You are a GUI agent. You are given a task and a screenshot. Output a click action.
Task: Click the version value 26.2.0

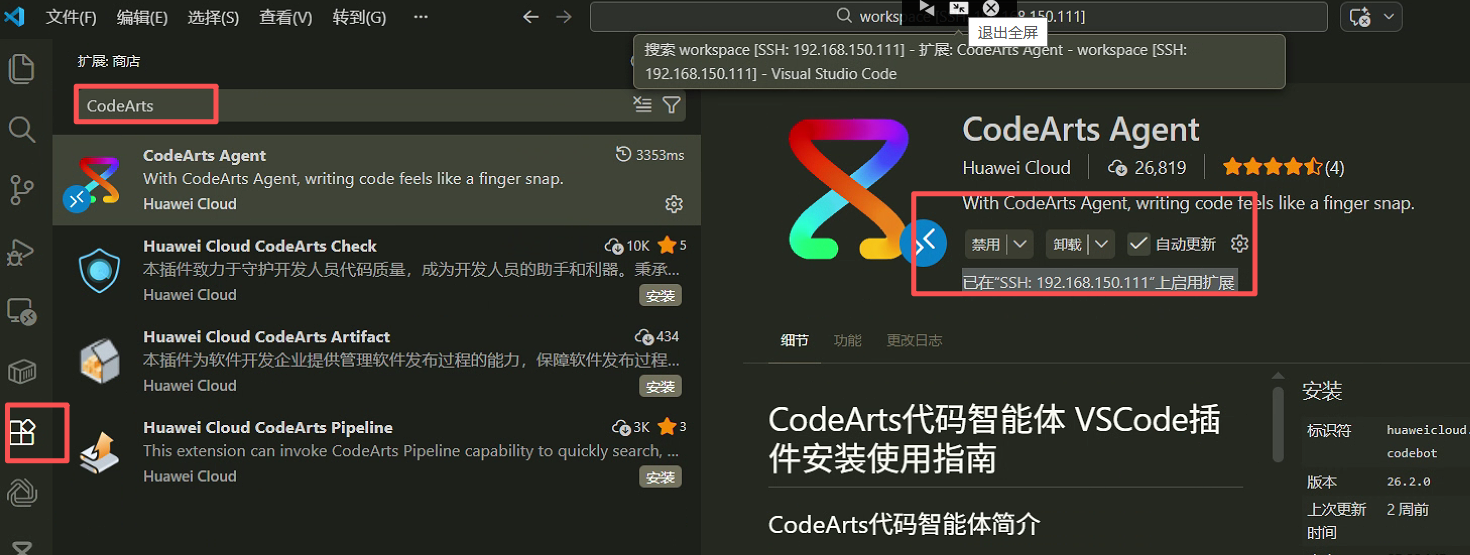tap(1409, 482)
